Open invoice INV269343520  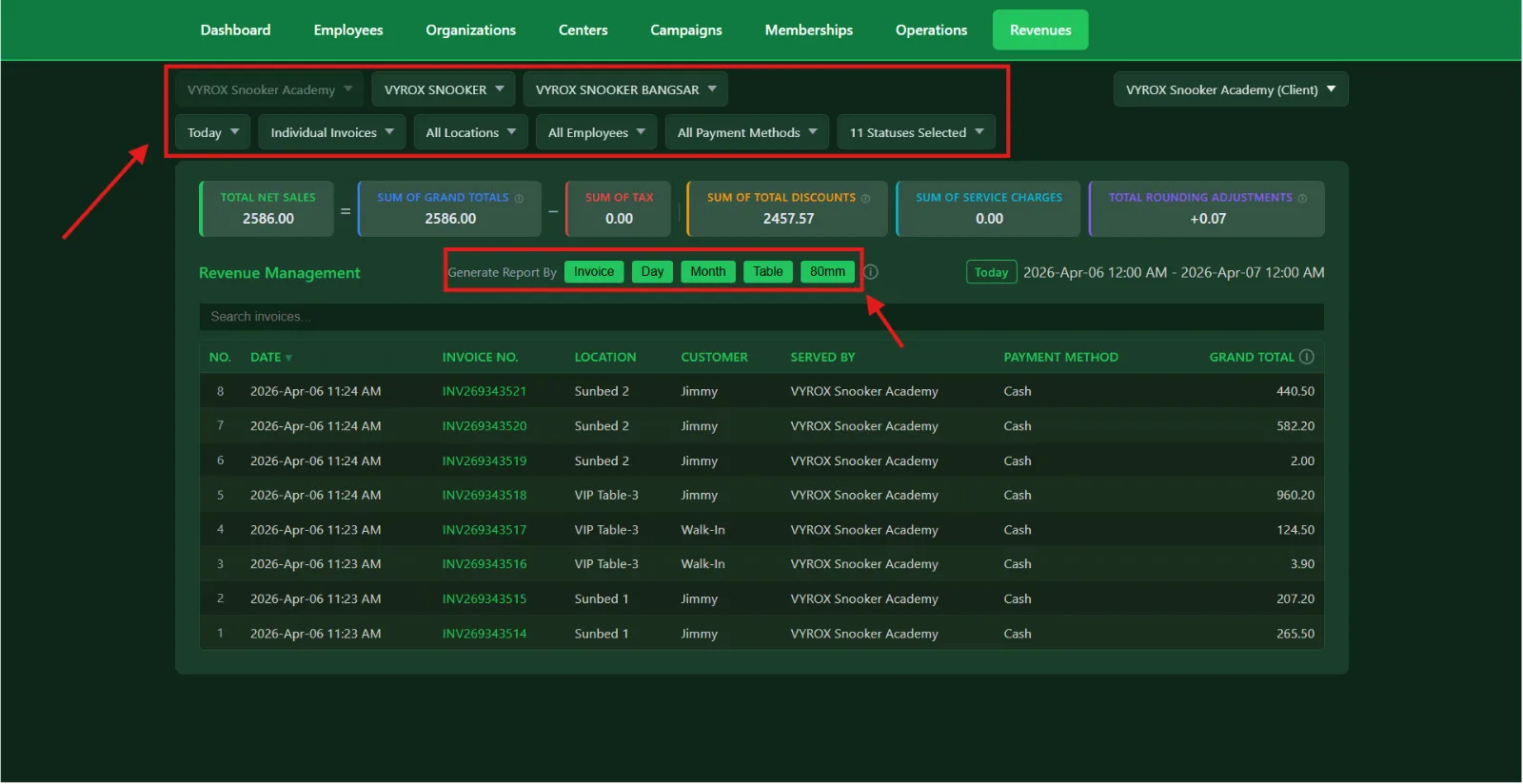[x=485, y=426]
